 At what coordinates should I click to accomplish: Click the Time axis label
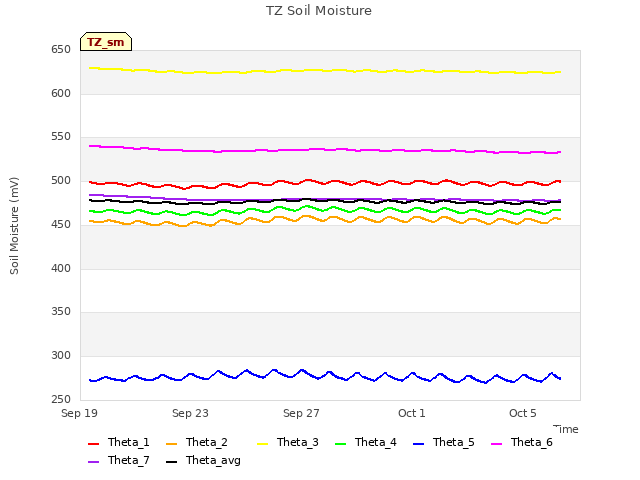(x=566, y=429)
